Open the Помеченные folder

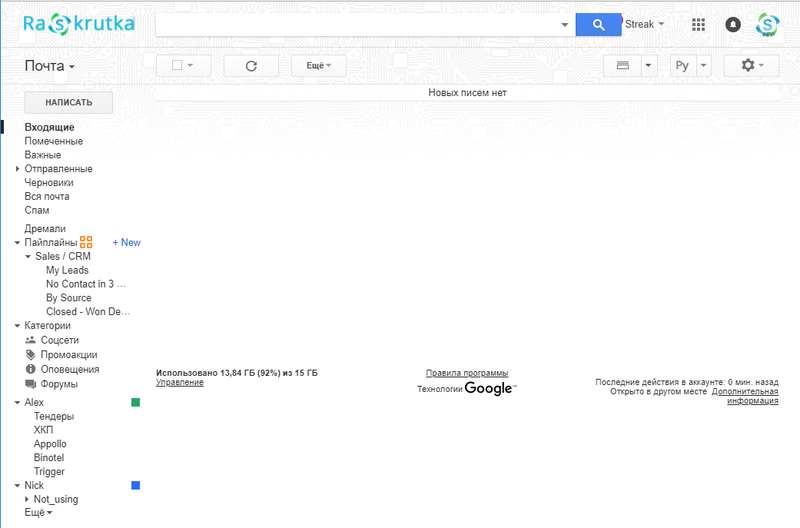point(54,141)
